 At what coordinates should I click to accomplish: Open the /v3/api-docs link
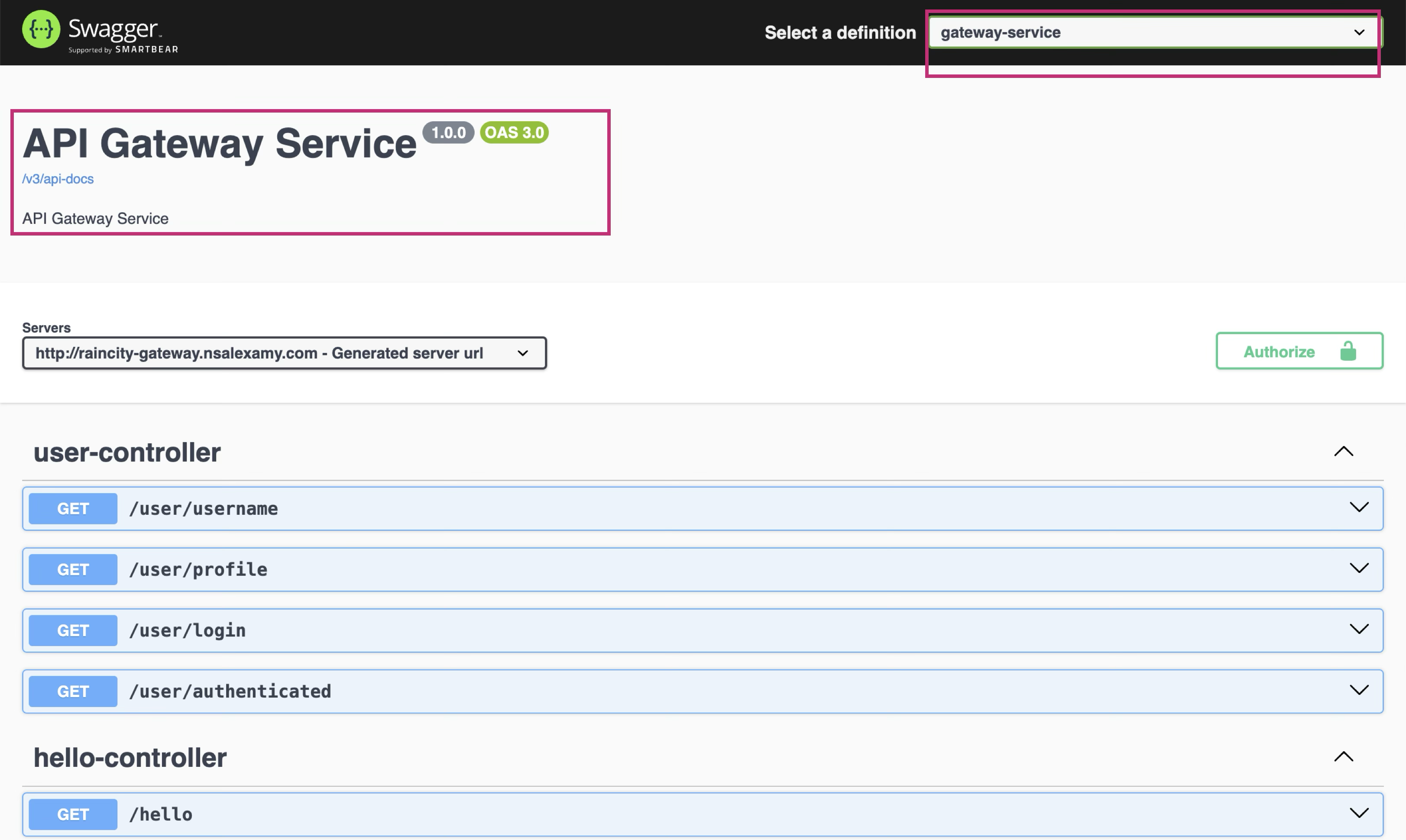[x=58, y=179]
